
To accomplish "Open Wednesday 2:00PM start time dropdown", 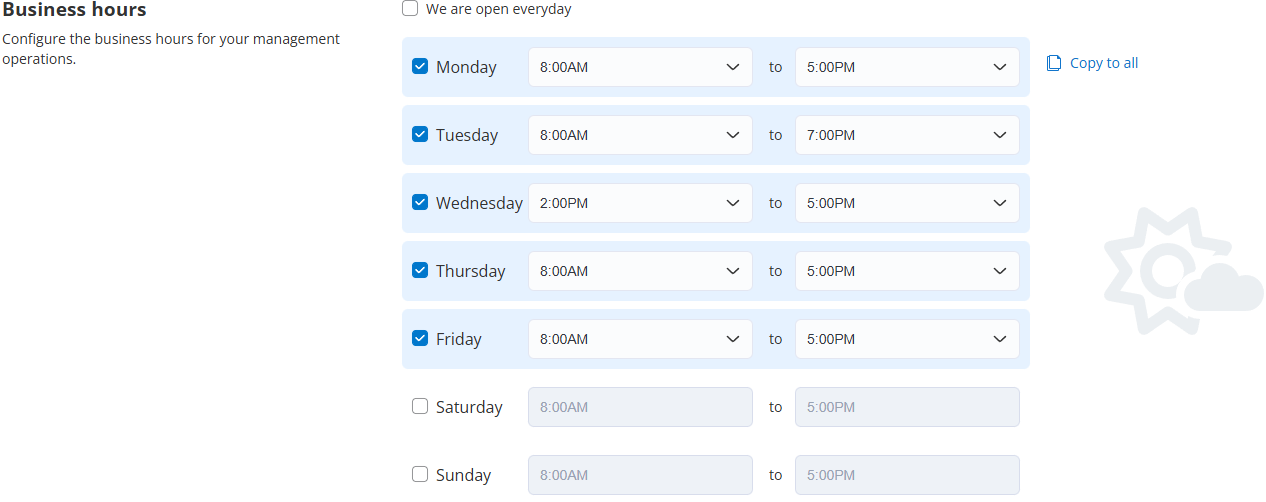I will [x=640, y=203].
